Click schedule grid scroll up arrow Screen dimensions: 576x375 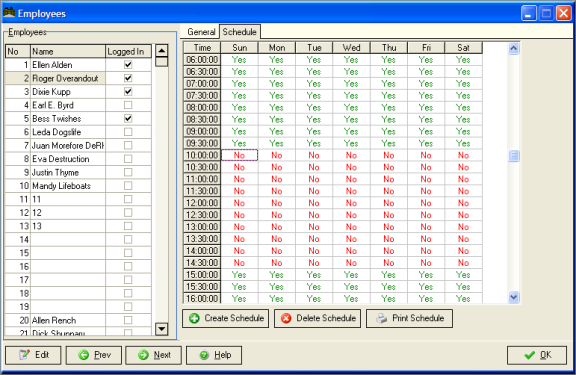pyautogui.click(x=514, y=48)
